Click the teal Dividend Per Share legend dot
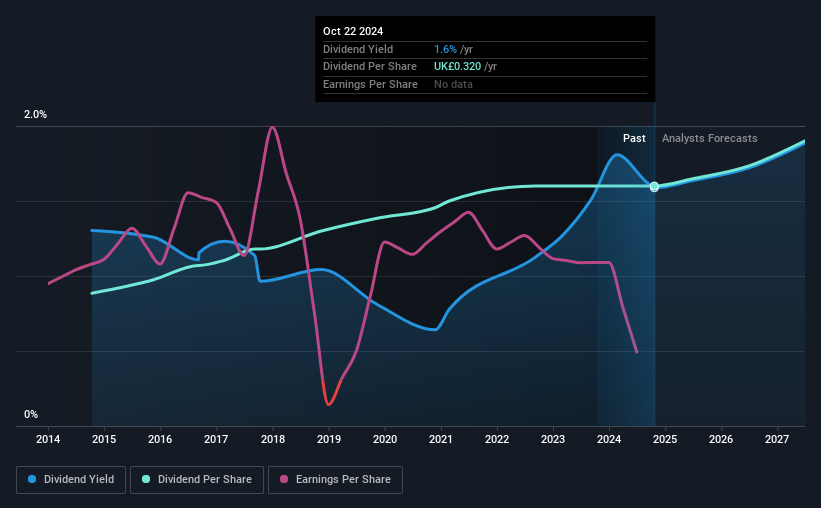 coord(146,479)
